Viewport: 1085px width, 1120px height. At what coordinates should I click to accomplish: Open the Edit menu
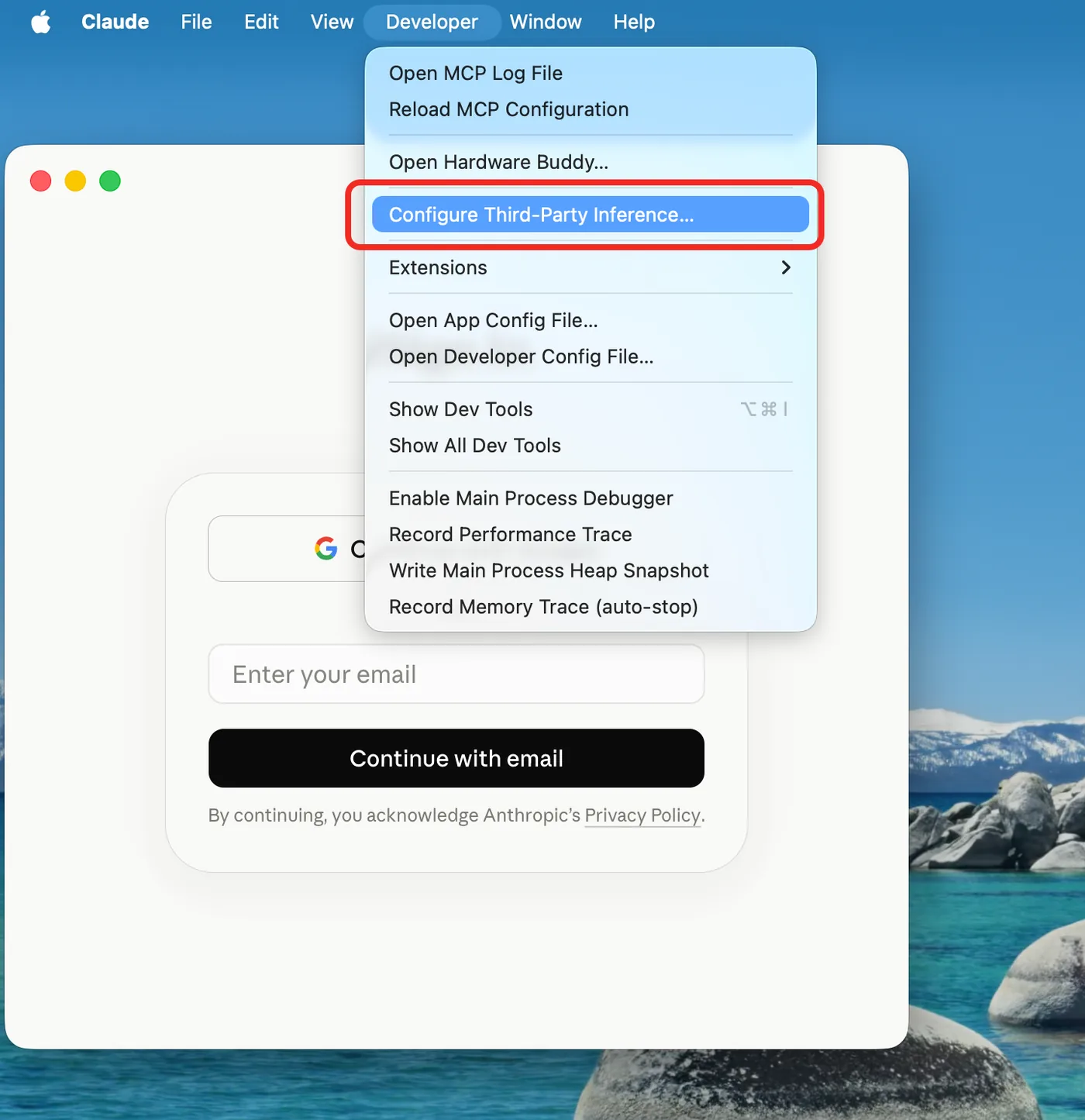pyautogui.click(x=261, y=22)
